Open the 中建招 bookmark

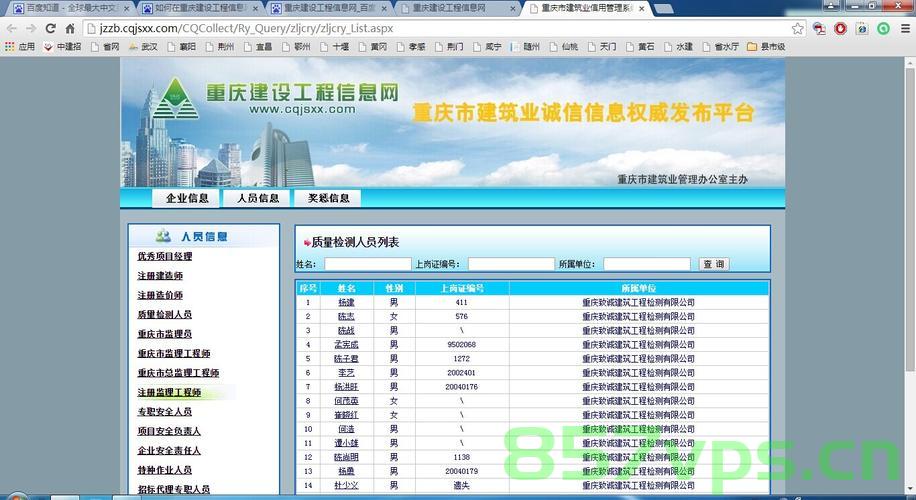pyautogui.click(x=62, y=47)
